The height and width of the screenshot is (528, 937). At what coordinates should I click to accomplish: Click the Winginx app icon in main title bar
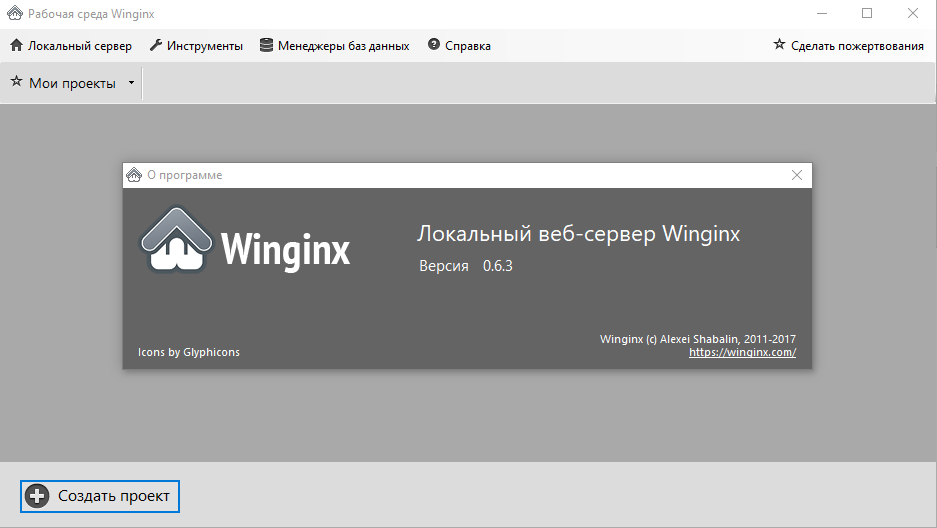(x=15, y=13)
